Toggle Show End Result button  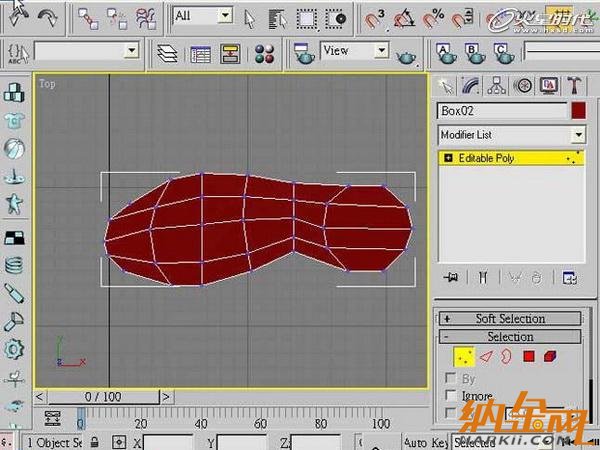tap(483, 277)
